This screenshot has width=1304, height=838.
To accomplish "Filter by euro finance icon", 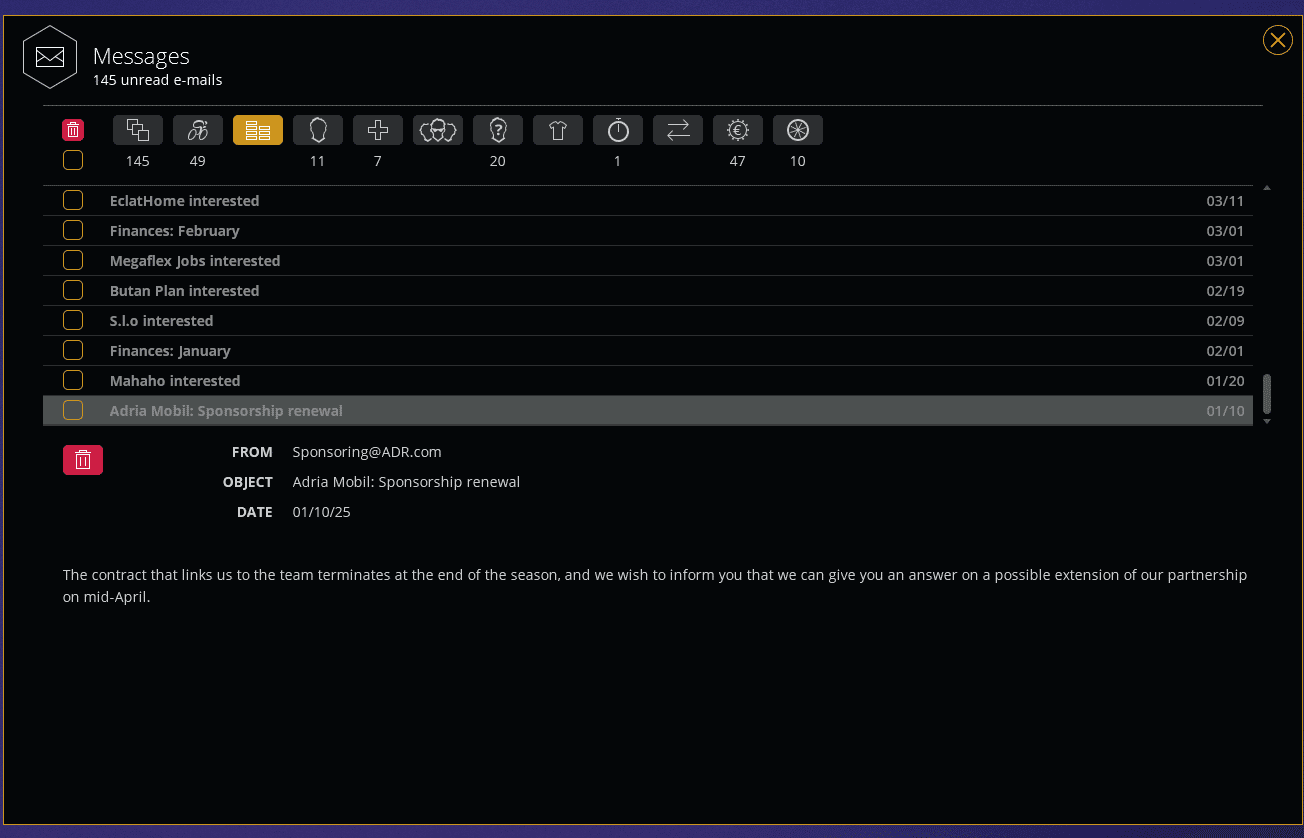I will point(738,130).
